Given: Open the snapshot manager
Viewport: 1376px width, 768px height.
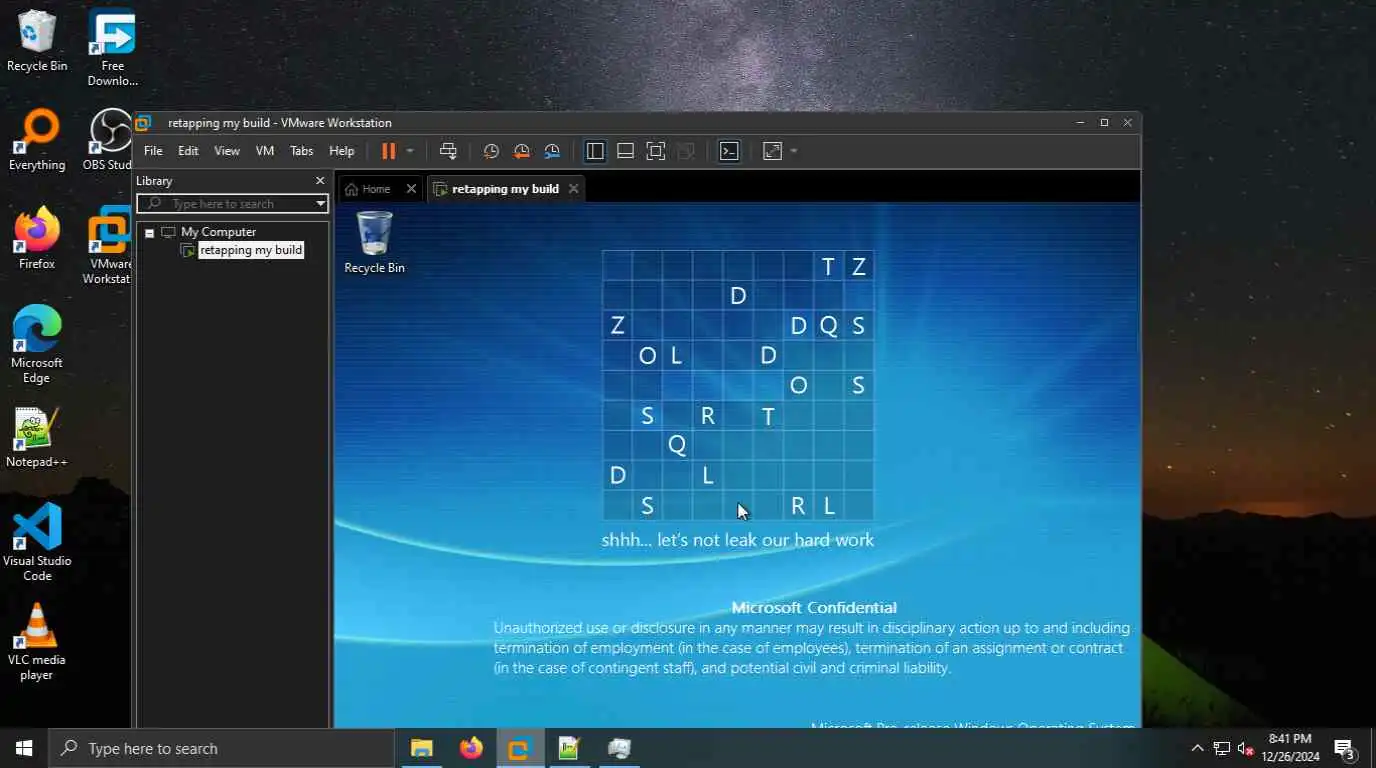Looking at the screenshot, I should pyautogui.click(x=552, y=151).
